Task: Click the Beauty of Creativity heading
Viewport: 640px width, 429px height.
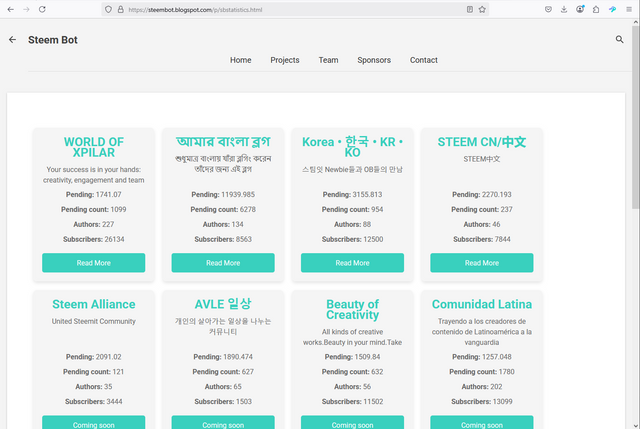Action: [352, 309]
